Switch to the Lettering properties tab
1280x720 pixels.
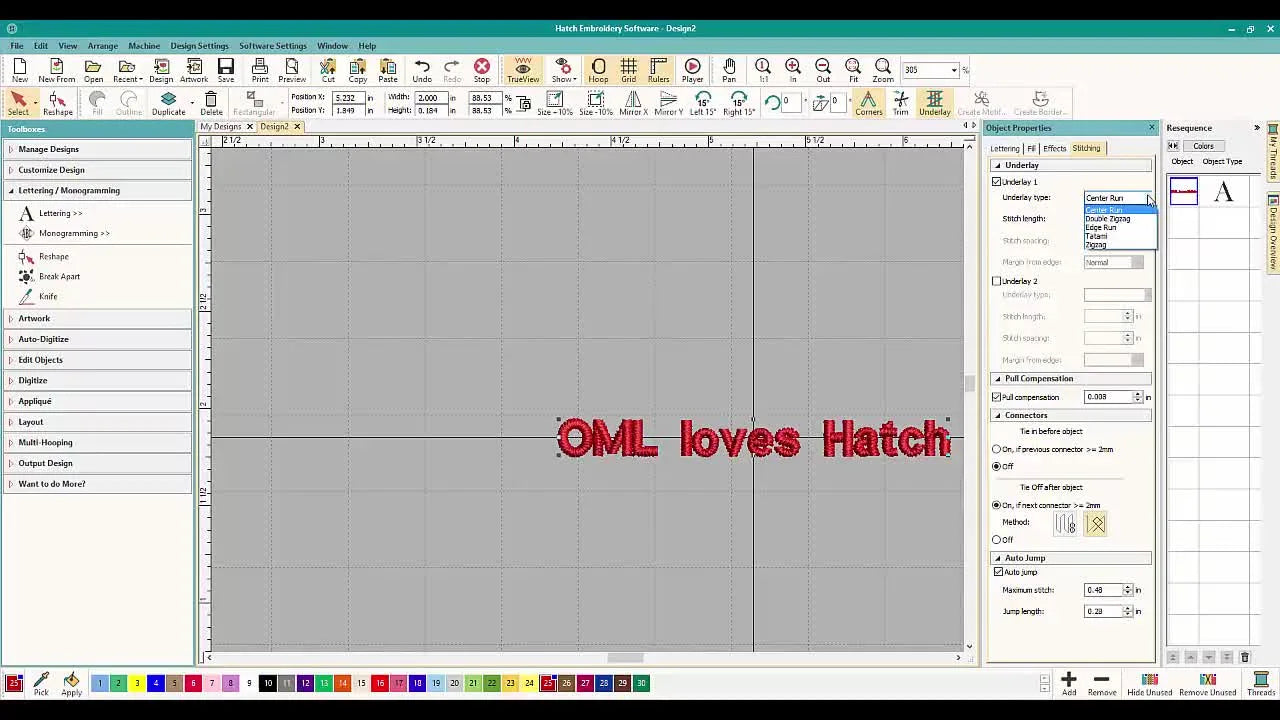point(1005,148)
